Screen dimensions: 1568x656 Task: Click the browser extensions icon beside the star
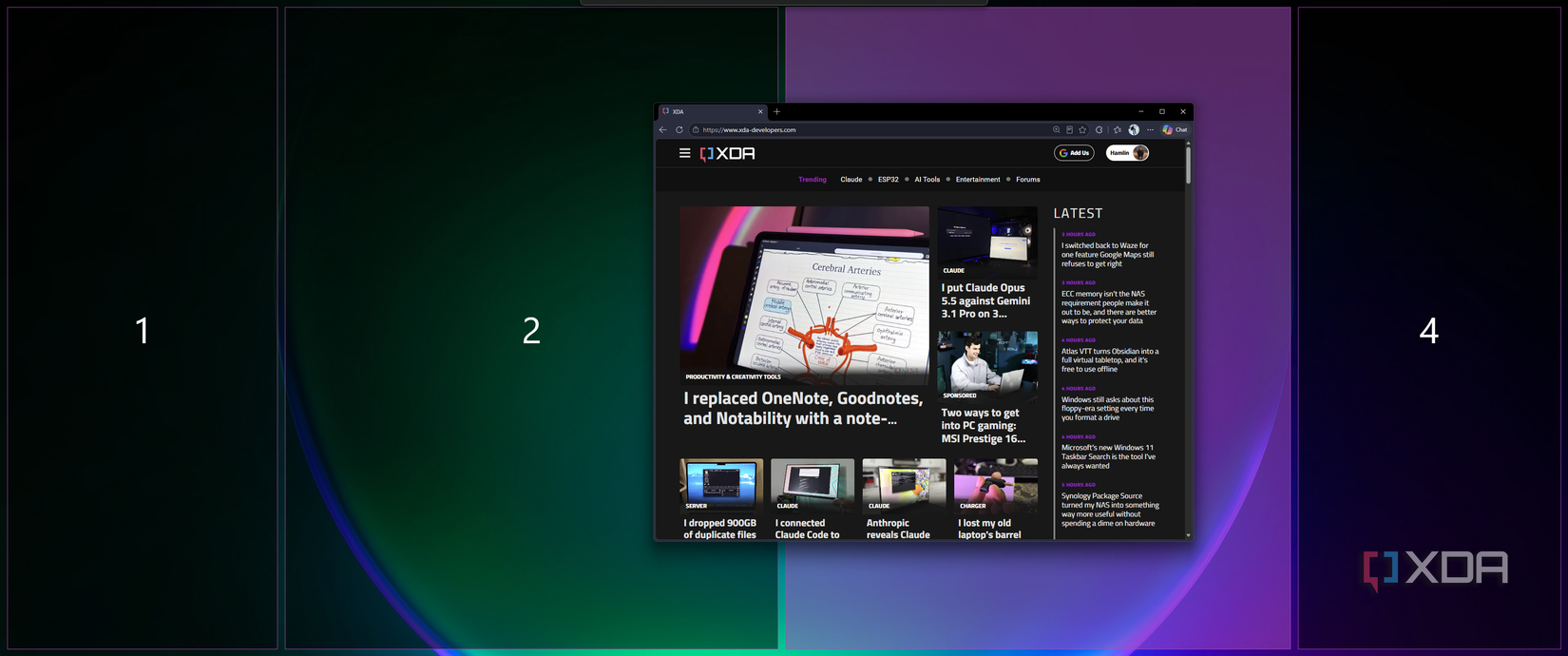1100,130
